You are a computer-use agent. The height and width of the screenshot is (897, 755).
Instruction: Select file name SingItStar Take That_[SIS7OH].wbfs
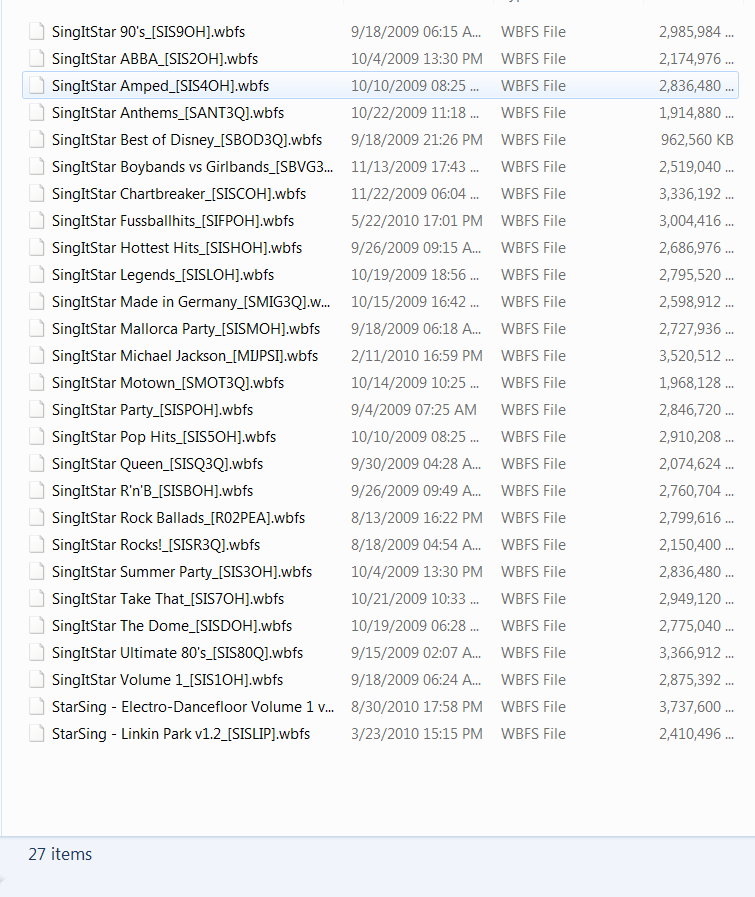[168, 599]
